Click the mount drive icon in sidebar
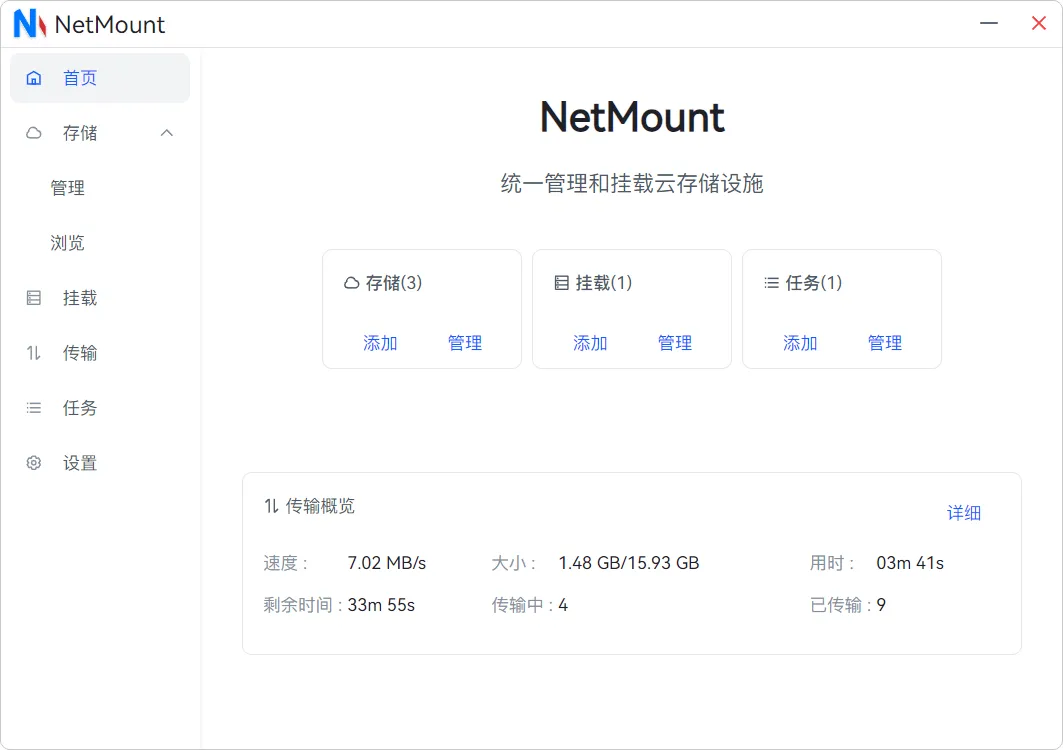Viewport: 1063px width, 750px height. point(34,298)
